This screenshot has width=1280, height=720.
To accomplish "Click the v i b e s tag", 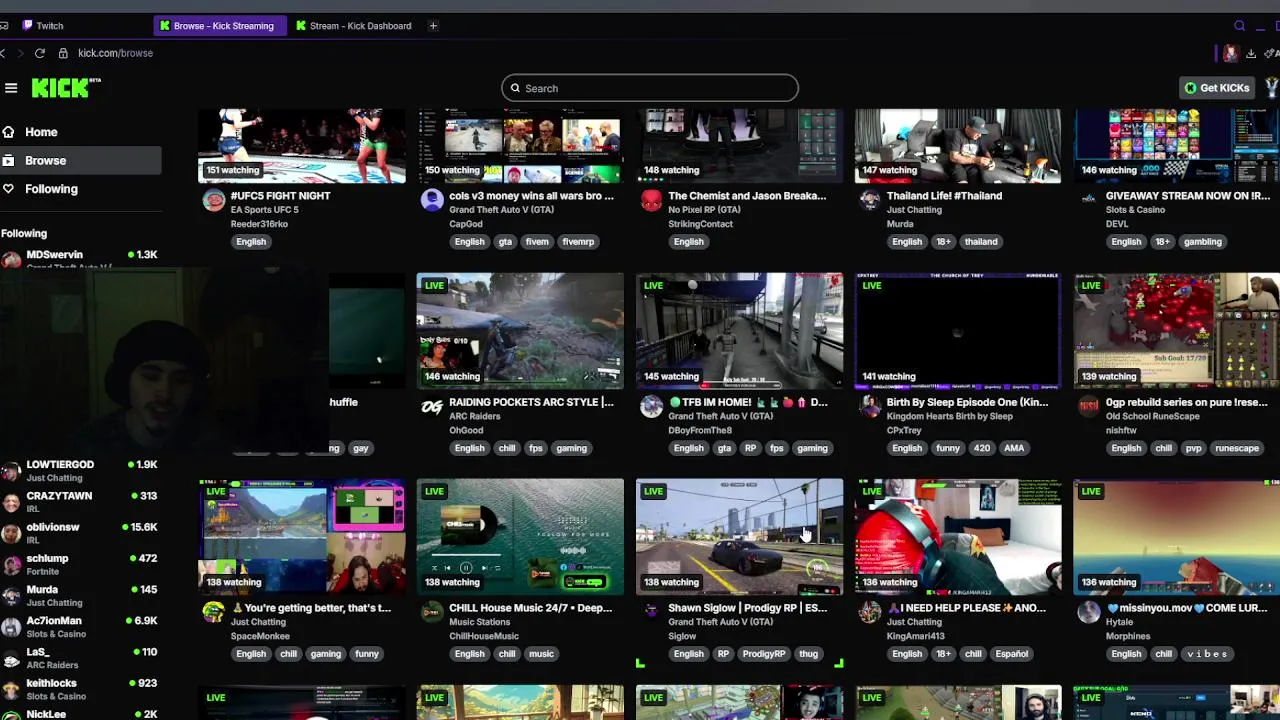I will coord(1206,654).
